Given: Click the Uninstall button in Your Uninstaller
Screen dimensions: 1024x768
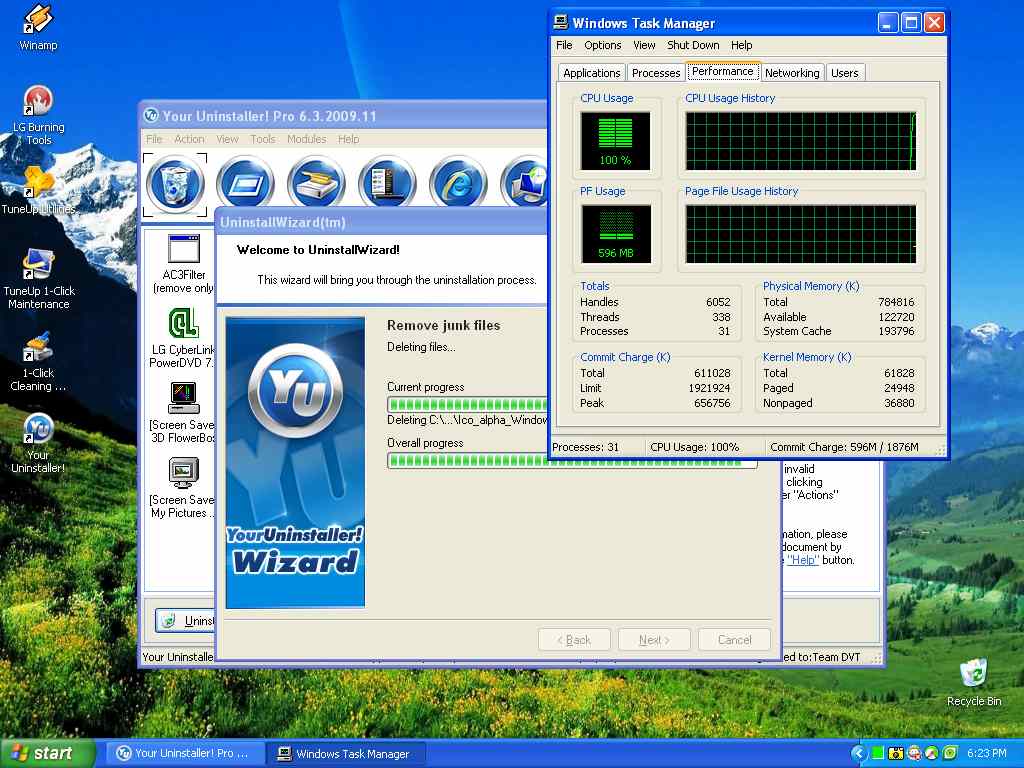Looking at the screenshot, I should coord(185,620).
